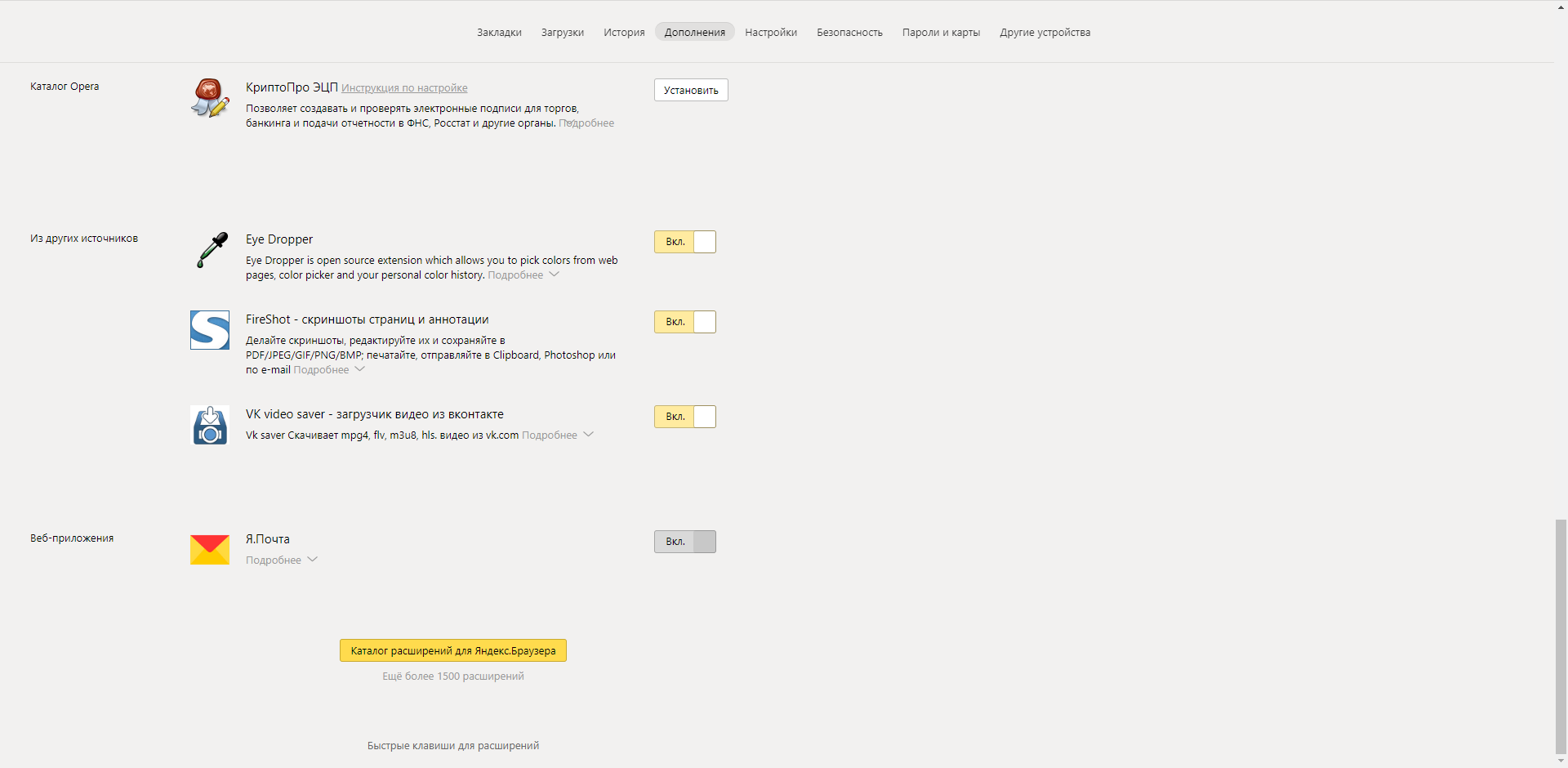
Task: Click the scrollbar down arrow
Action: 1561,761
